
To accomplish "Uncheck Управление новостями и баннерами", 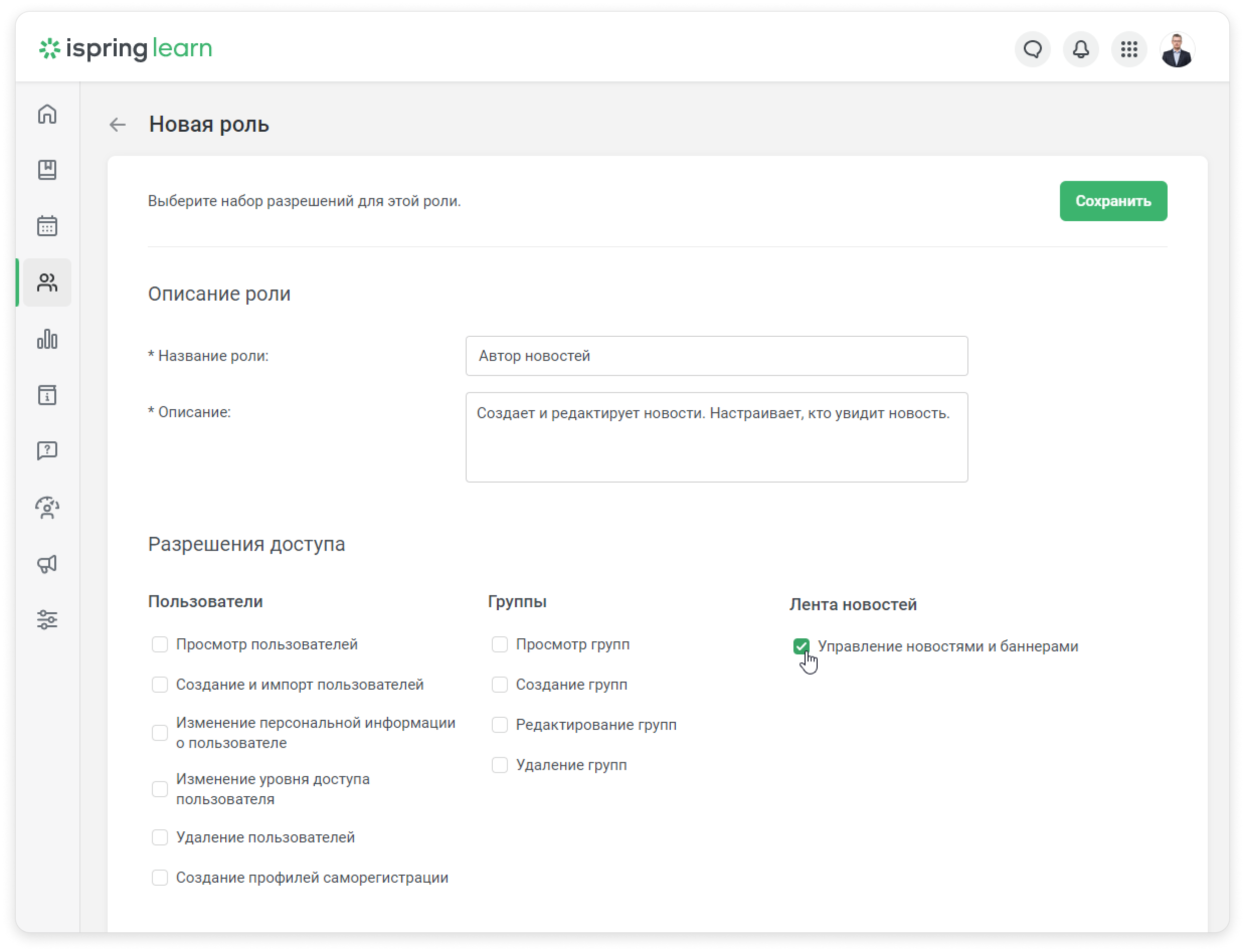I will click(801, 646).
